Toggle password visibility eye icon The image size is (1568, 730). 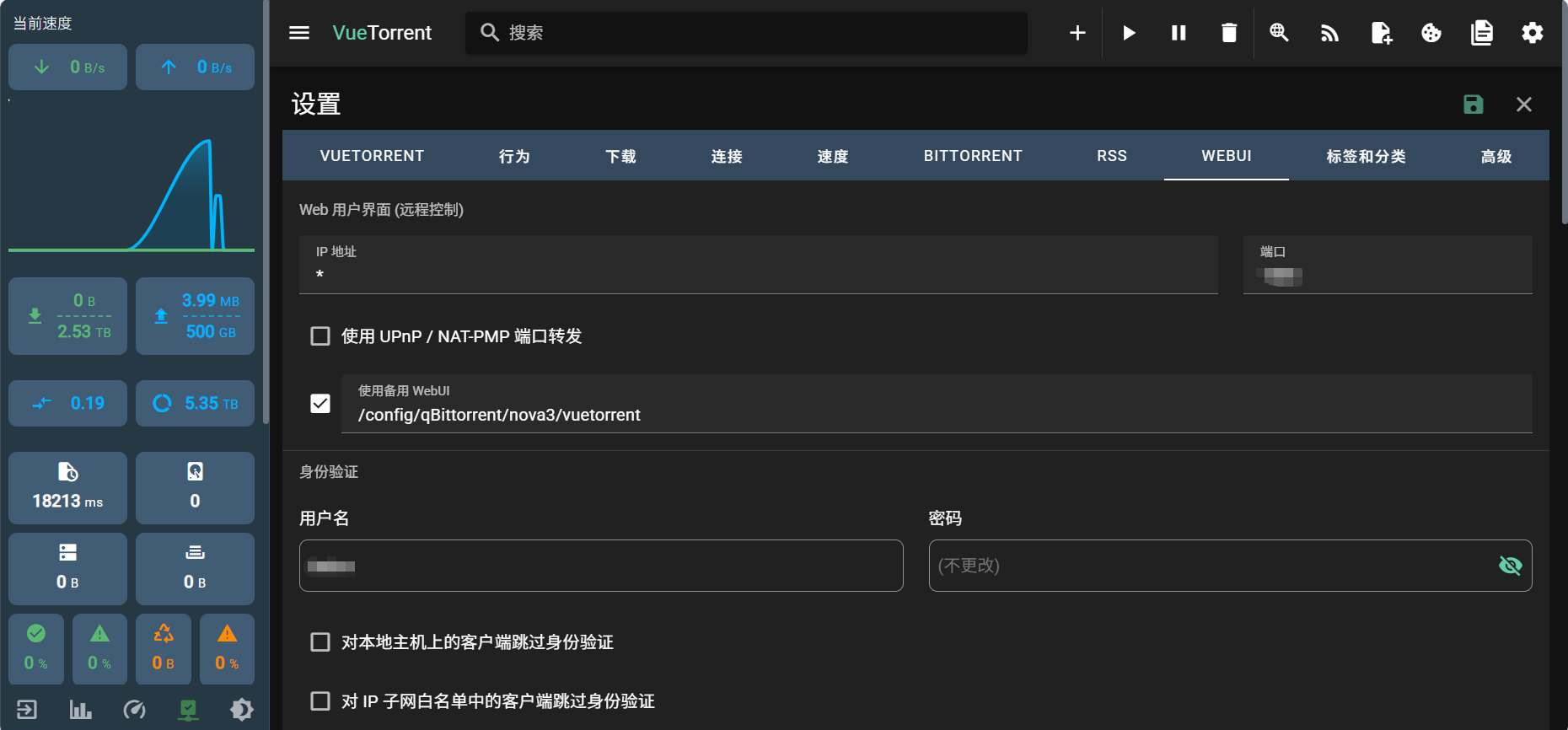click(1510, 566)
